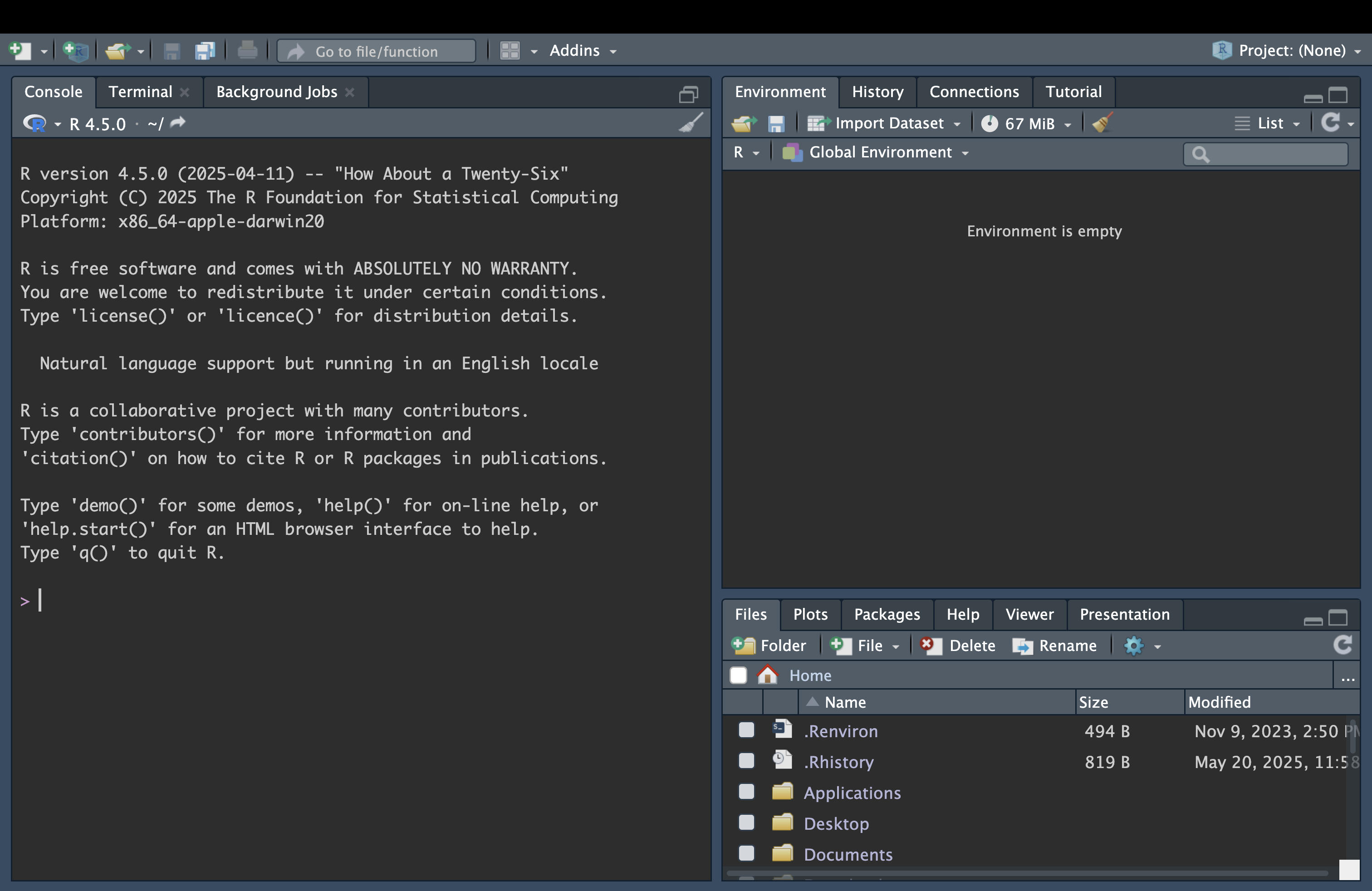
Task: Click the Open File folder icon
Action: pos(118,51)
